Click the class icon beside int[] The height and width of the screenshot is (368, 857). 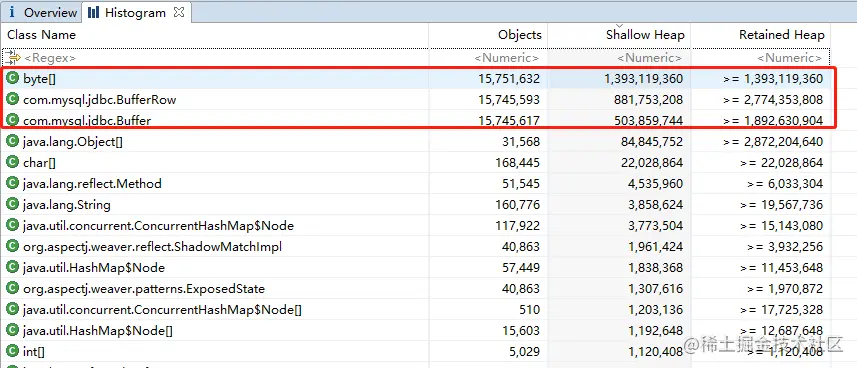click(x=13, y=352)
